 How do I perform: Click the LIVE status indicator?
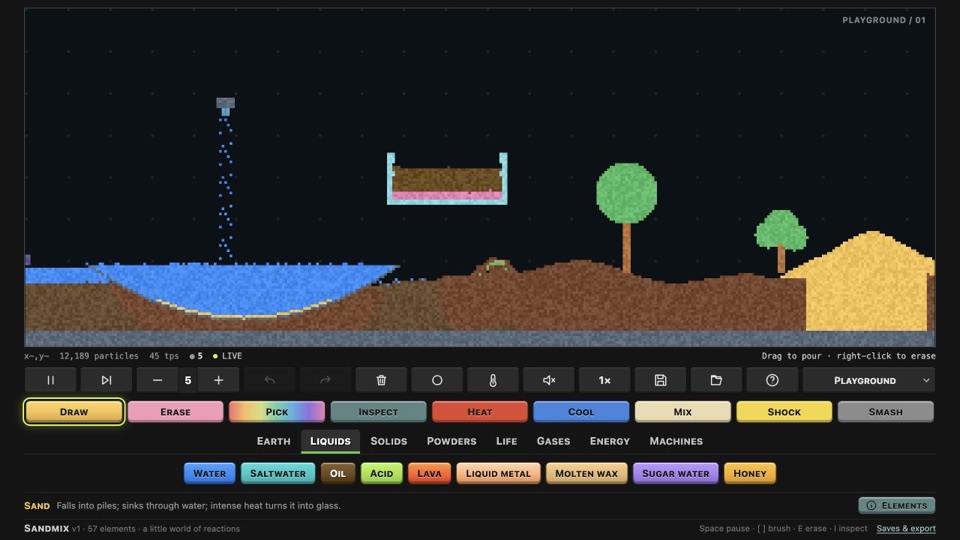pyautogui.click(x=227, y=356)
